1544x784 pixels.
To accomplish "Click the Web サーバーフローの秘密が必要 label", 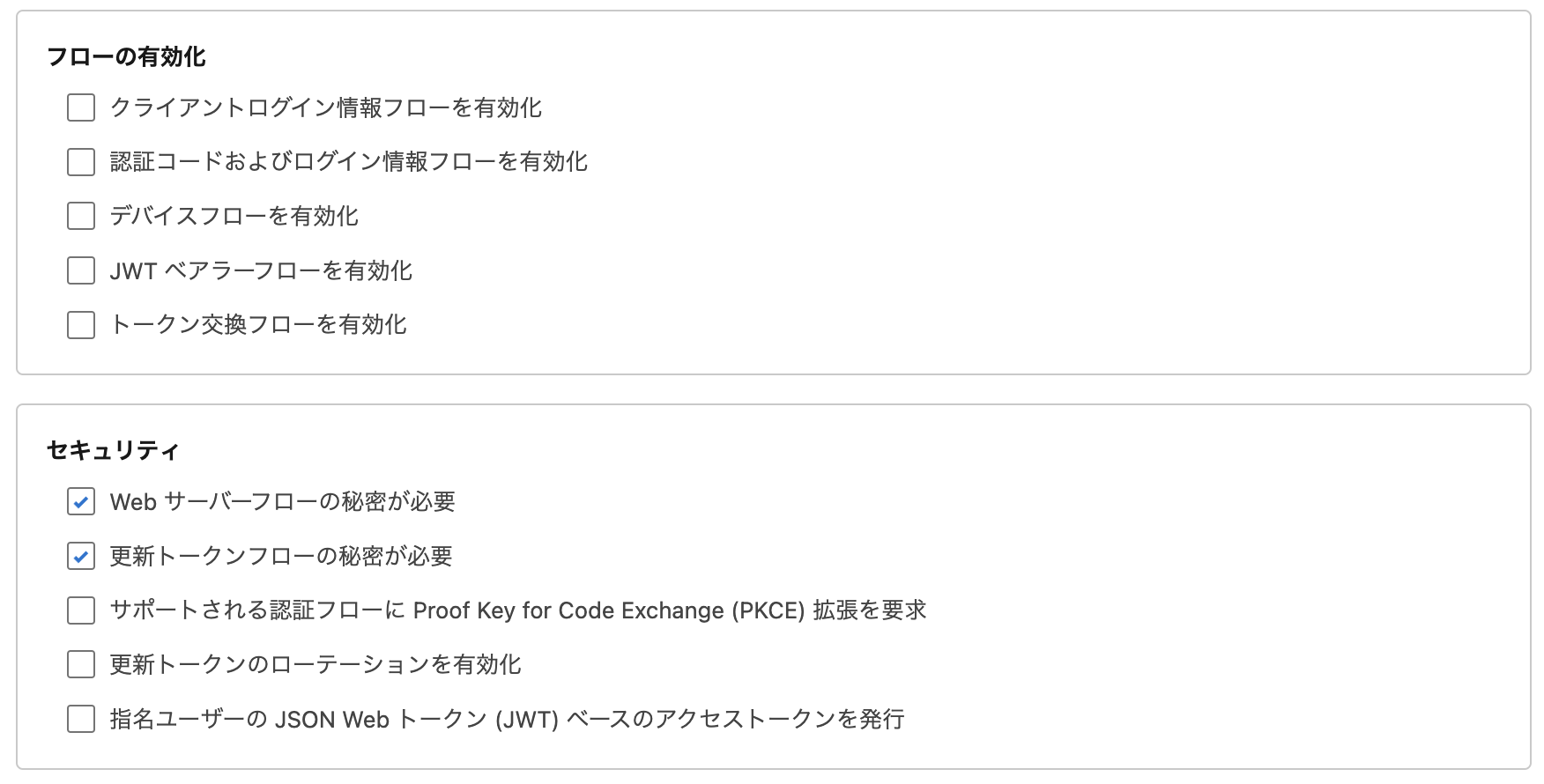I will 282,502.
